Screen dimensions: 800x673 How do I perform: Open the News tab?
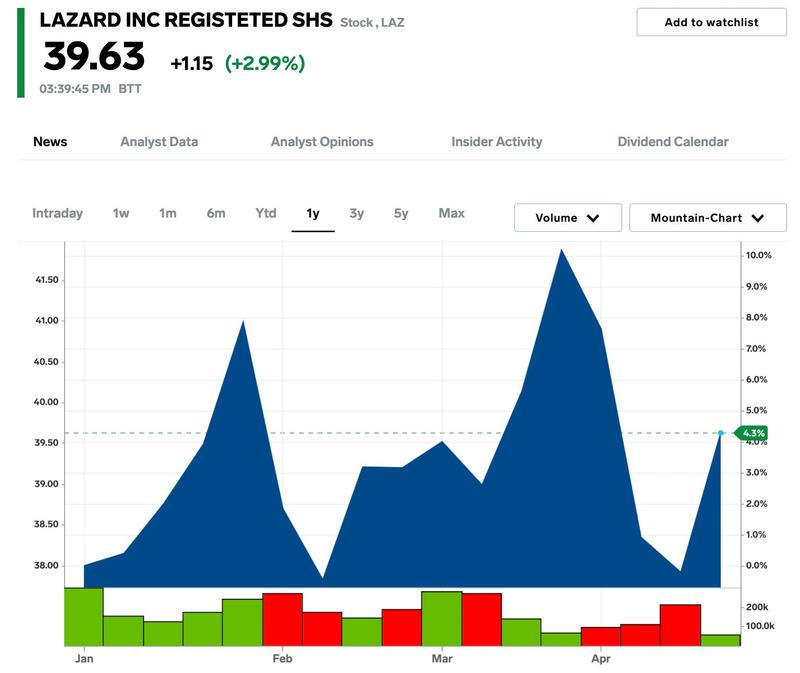click(x=50, y=142)
